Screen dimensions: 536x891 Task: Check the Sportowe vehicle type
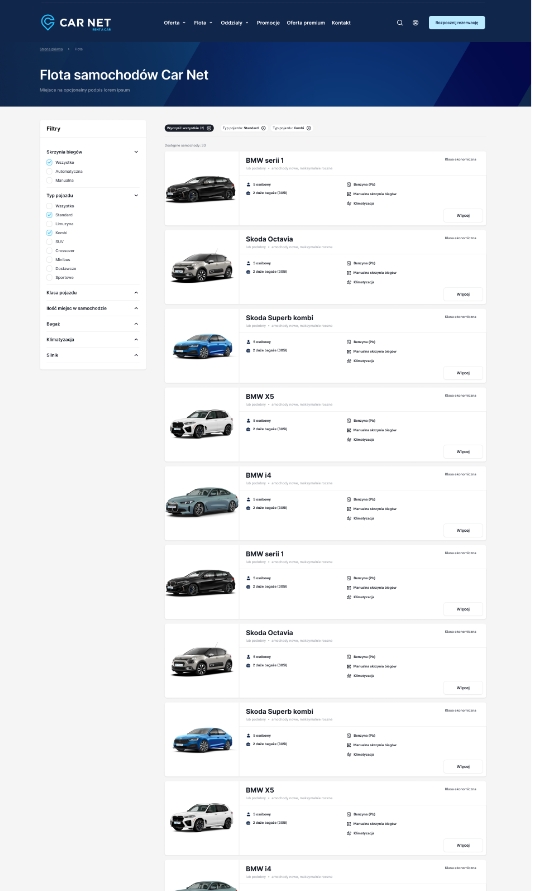pos(49,278)
